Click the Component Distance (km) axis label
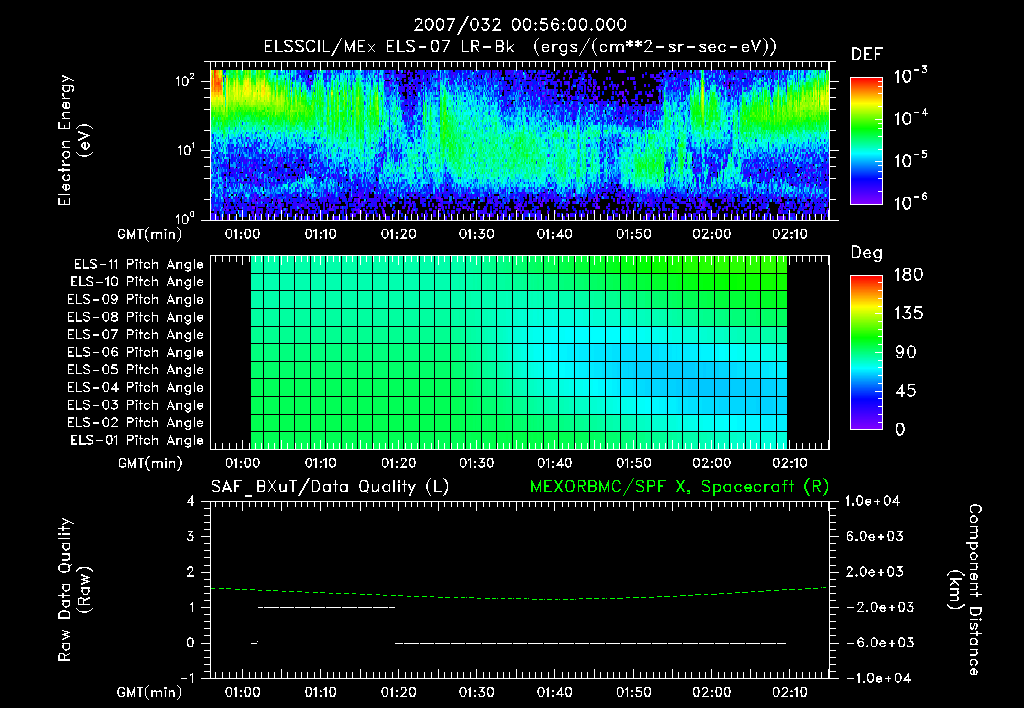 coord(966,590)
